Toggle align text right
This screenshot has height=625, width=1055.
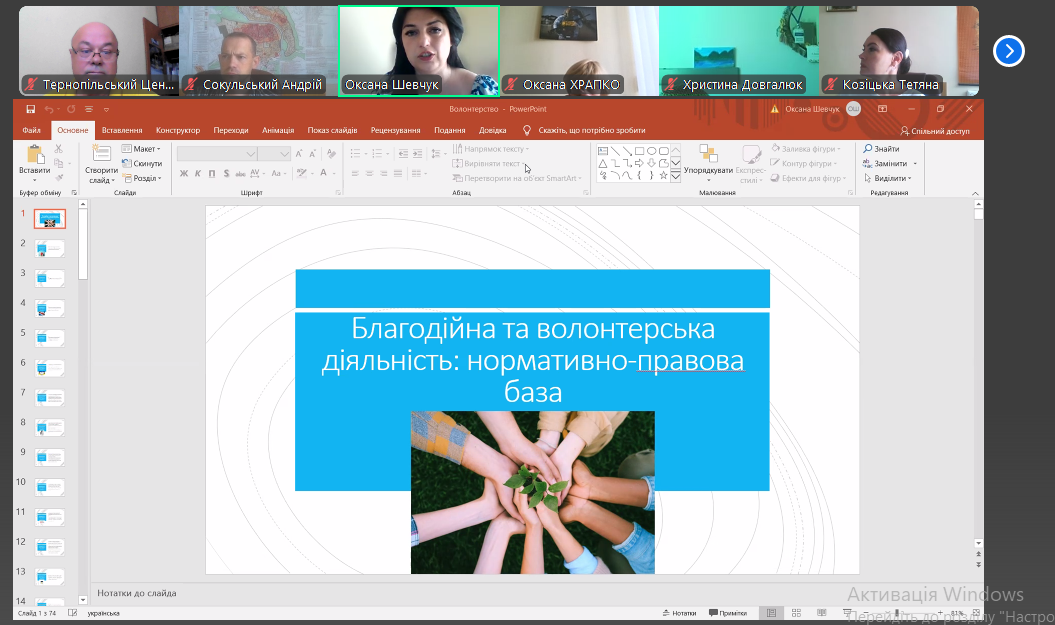[x=384, y=174]
